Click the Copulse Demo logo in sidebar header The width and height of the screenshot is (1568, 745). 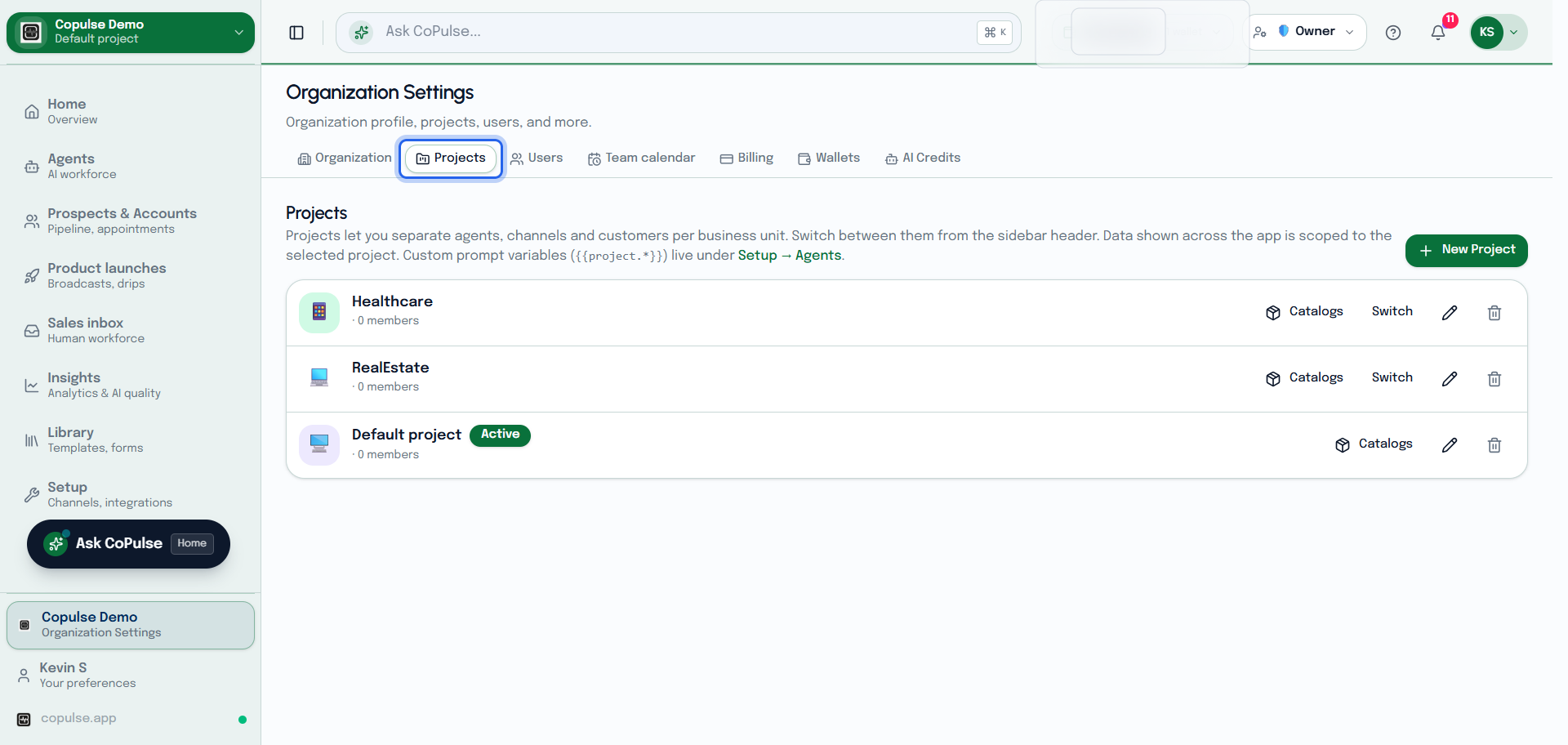[32, 32]
